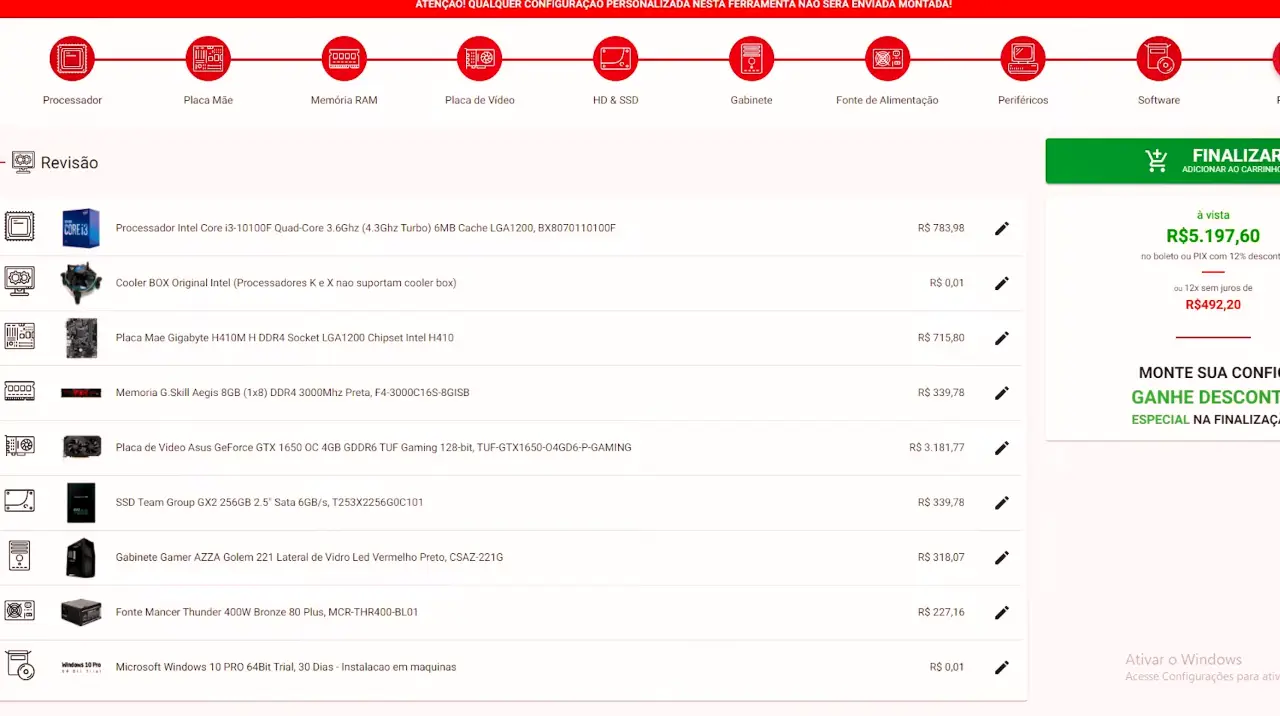This screenshot has width=1280, height=716.
Task: Click the Fonte Mancer Thunder 400W description
Action: 267,612
